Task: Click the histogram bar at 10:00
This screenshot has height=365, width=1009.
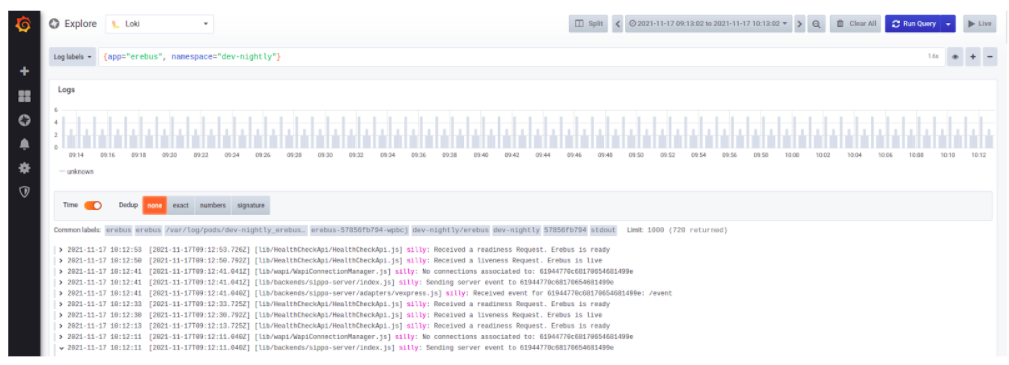Action: click(793, 132)
